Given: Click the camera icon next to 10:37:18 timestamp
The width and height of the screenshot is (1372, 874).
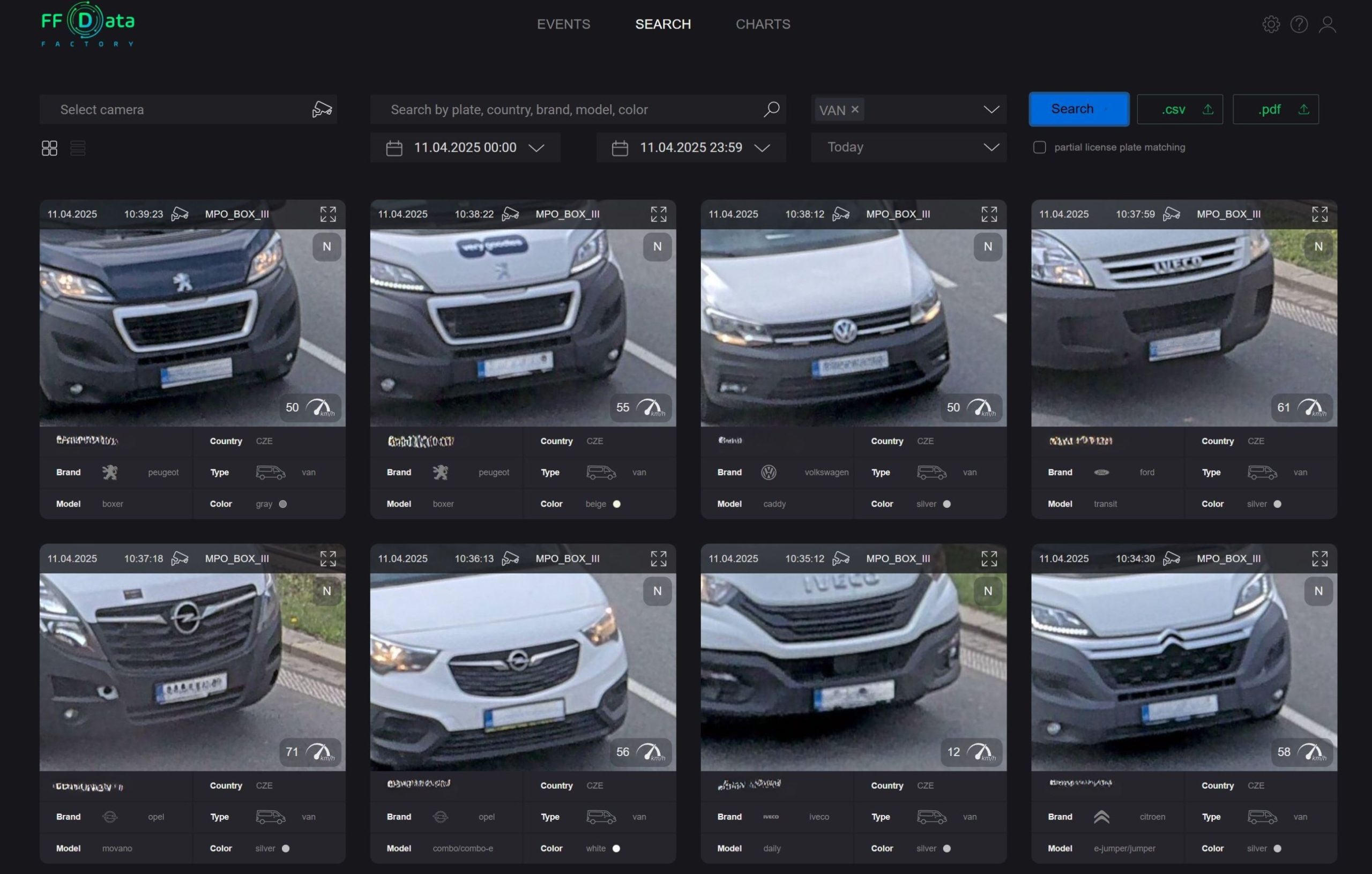Looking at the screenshot, I should (180, 558).
